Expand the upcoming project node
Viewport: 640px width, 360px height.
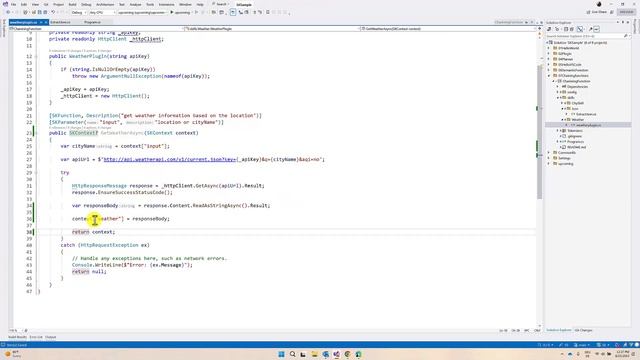click(549, 164)
